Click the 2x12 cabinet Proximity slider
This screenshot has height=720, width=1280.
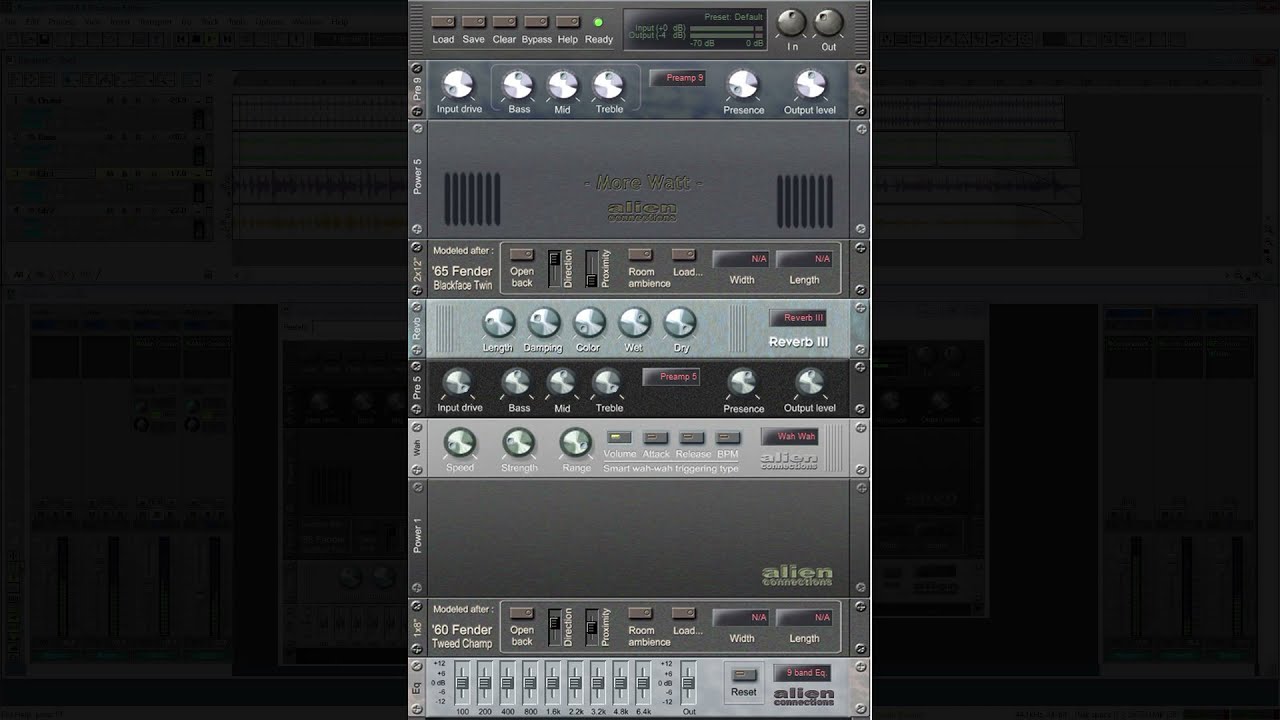point(591,268)
